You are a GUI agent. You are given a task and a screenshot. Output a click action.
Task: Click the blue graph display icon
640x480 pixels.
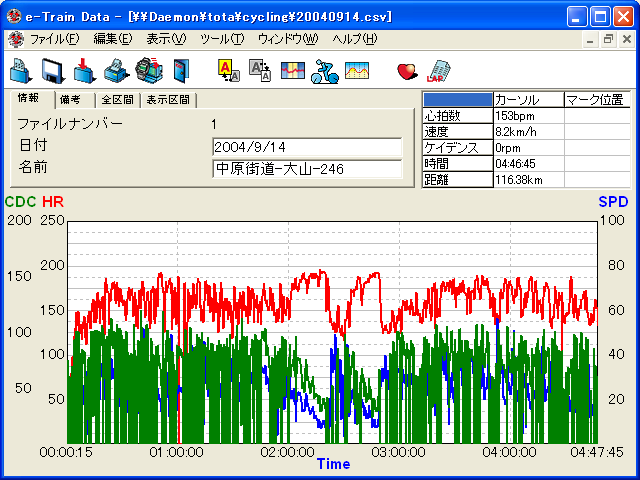click(x=292, y=70)
